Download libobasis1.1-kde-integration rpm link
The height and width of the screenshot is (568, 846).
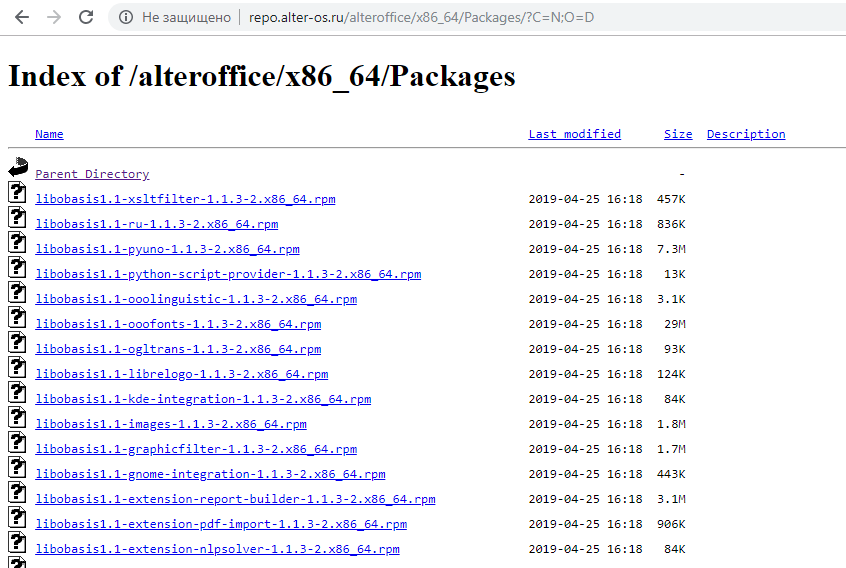(203, 399)
